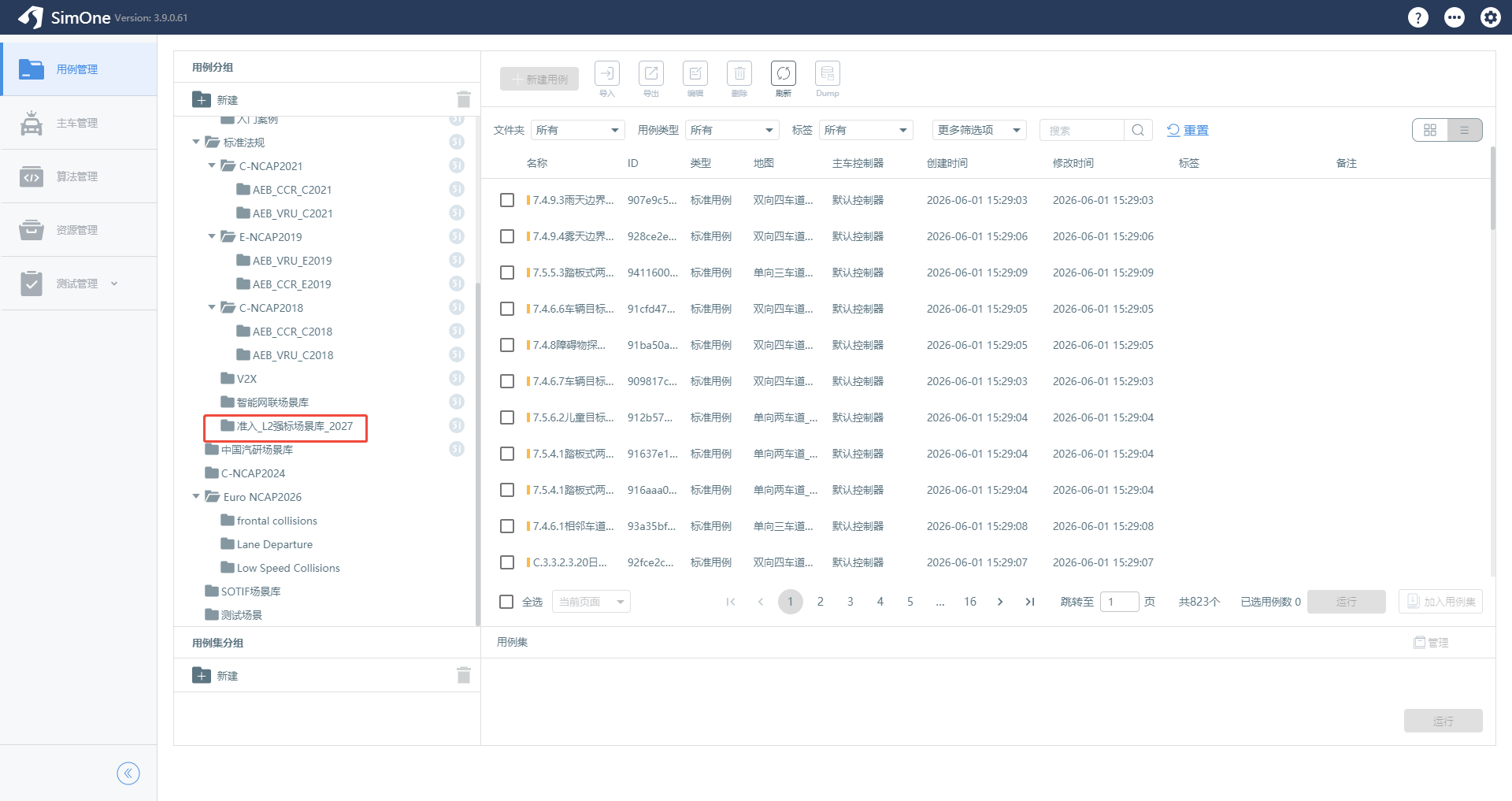This screenshot has width=1512, height=801.
Task: Switch to grid view layout icon
Action: (1430, 130)
